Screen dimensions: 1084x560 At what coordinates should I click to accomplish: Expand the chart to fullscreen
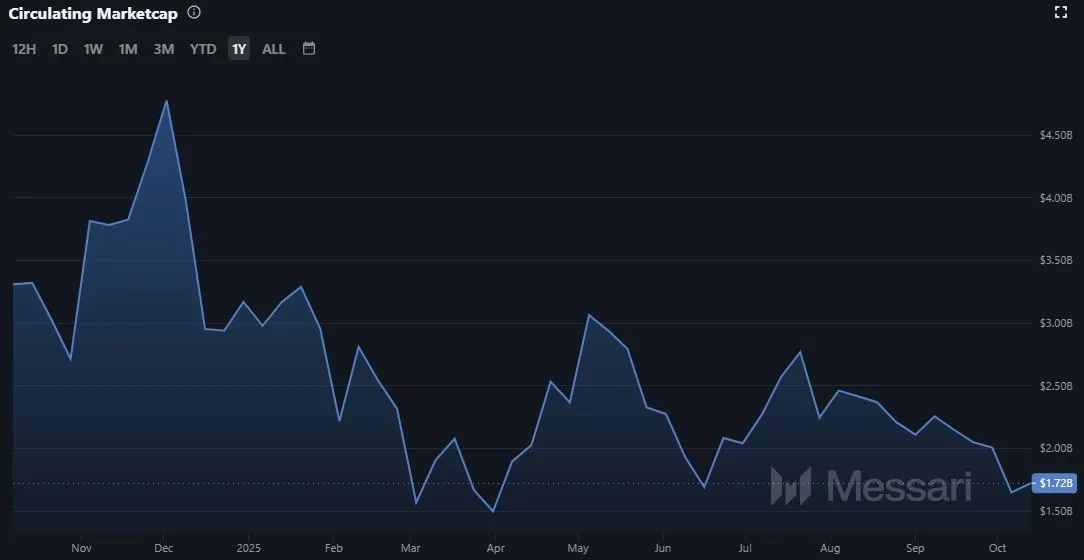coord(1061,13)
